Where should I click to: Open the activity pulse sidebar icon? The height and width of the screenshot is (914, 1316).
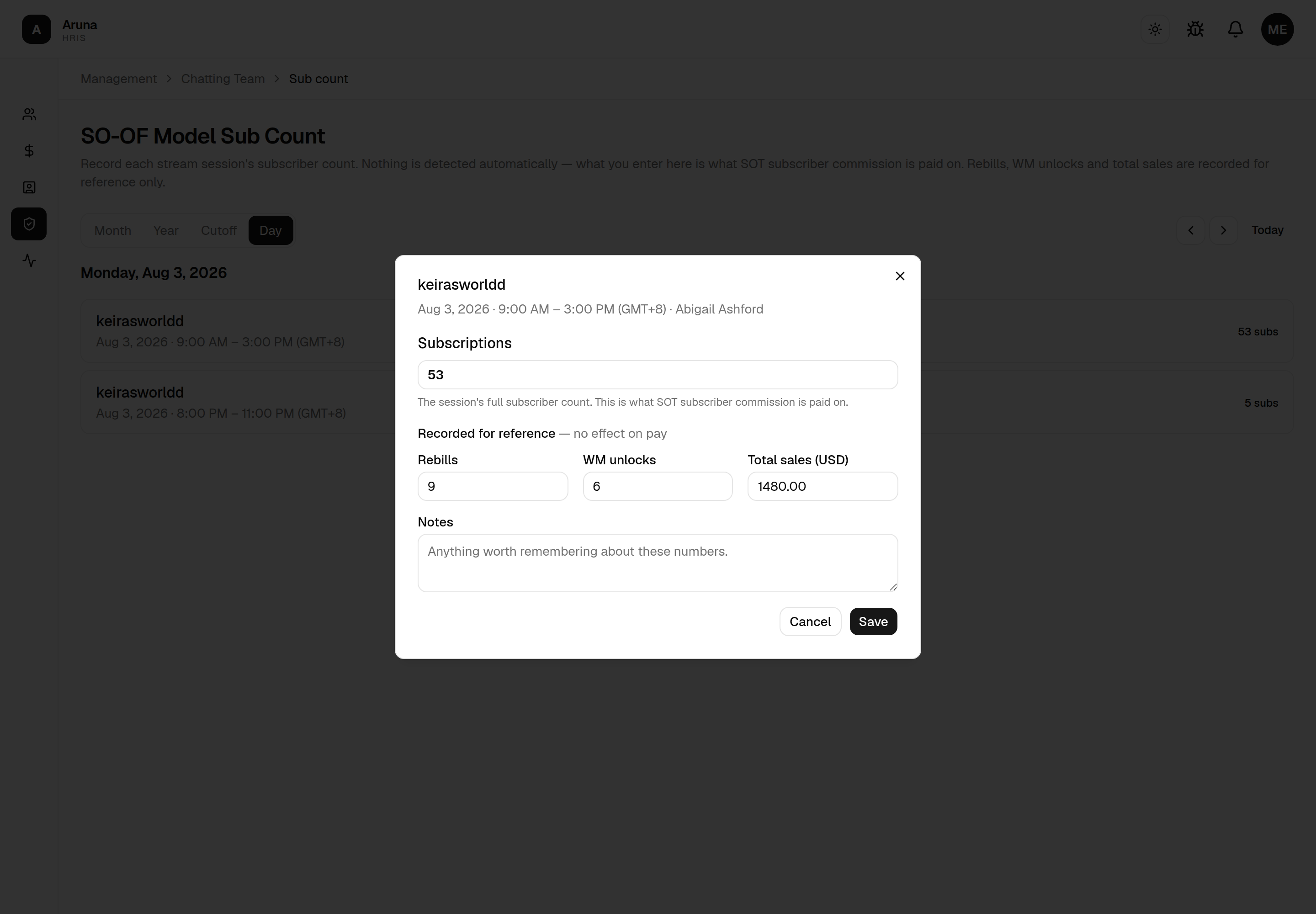29,260
